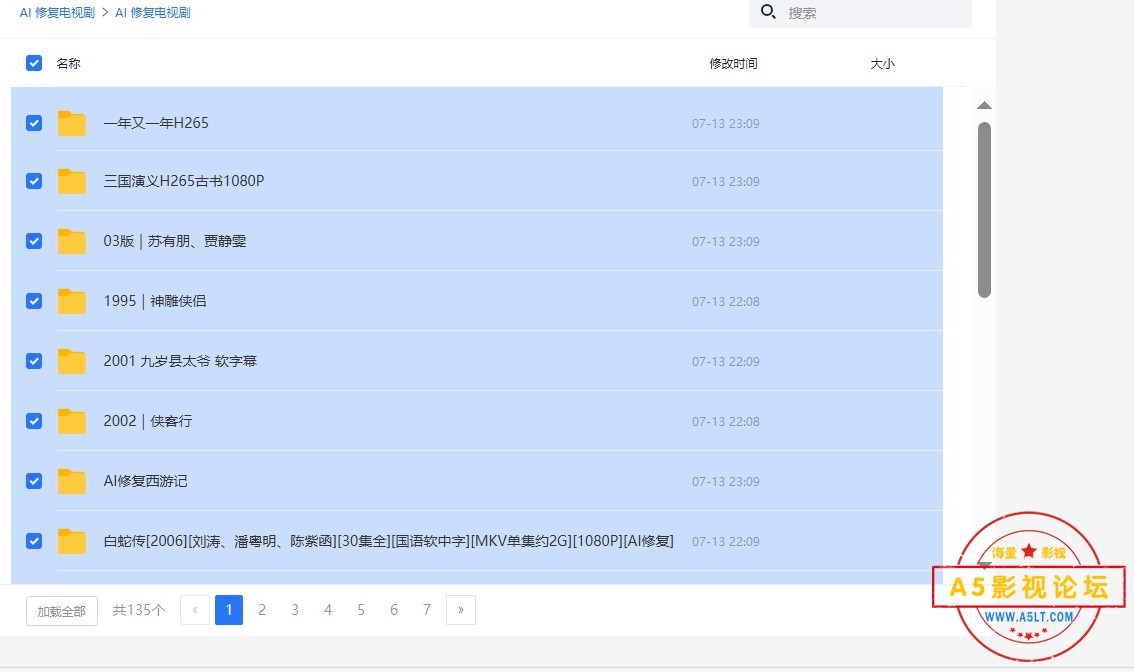Image resolution: width=1134 pixels, height=672 pixels.
Task: Open the 2002 侠客行 folder icon
Action: click(72, 422)
